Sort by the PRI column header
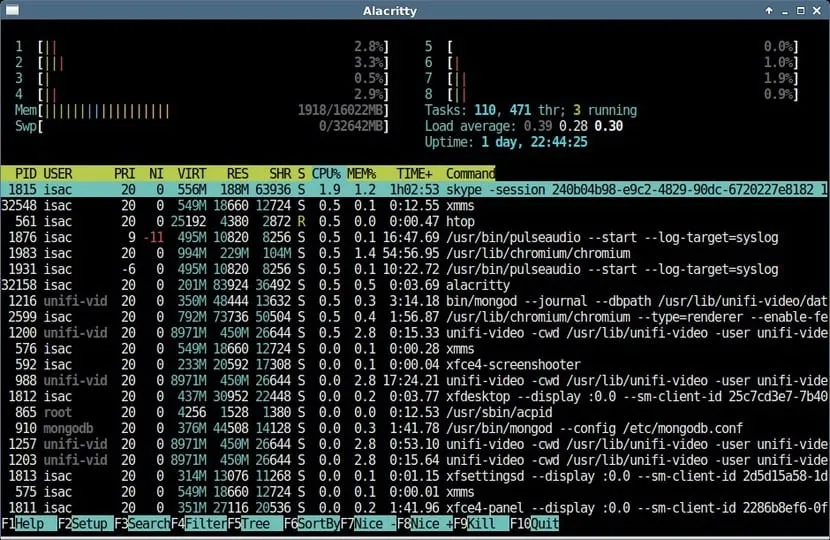The height and width of the screenshot is (540, 830). coord(124,174)
